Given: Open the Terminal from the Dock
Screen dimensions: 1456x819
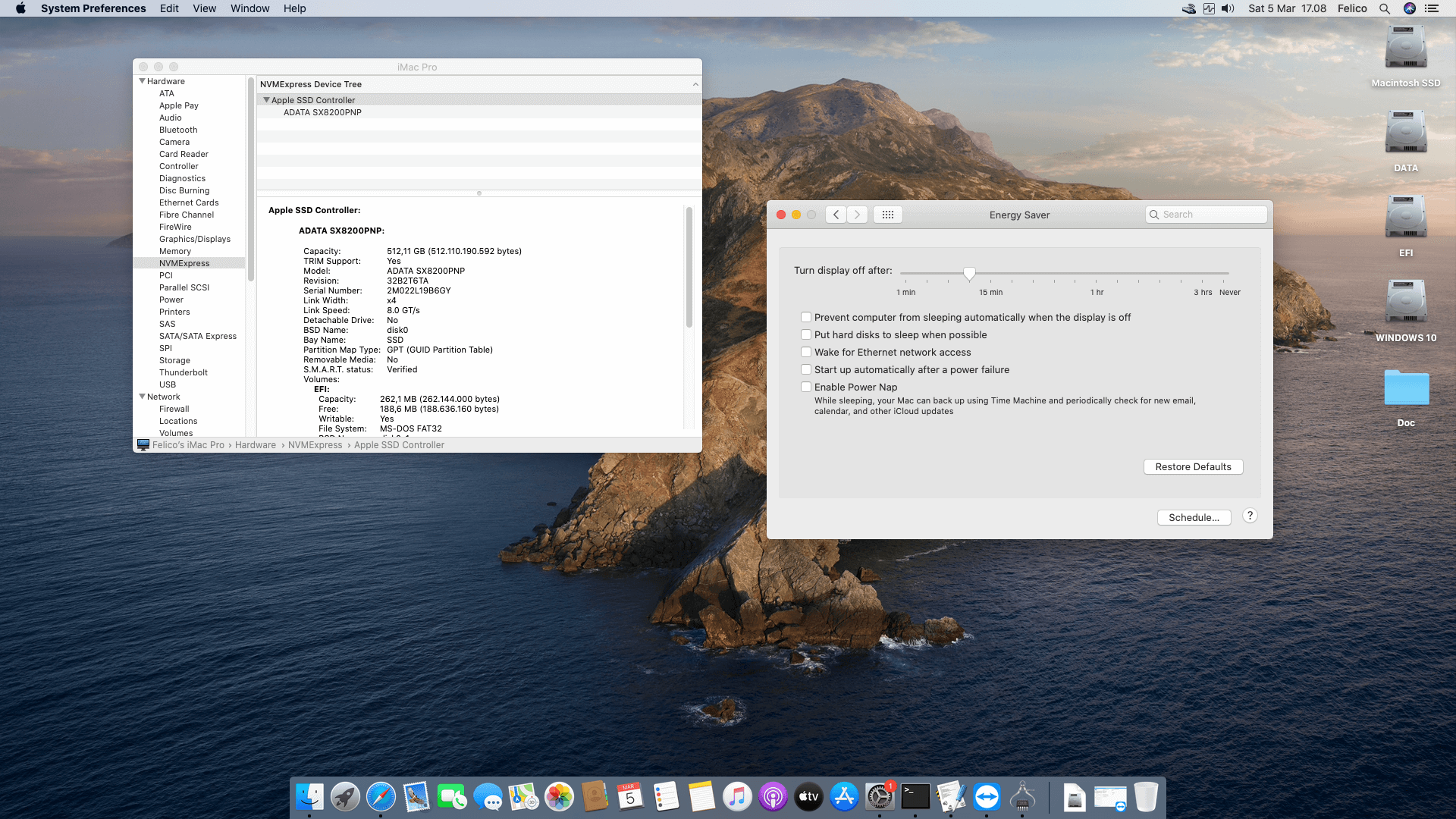Looking at the screenshot, I should coord(915,797).
